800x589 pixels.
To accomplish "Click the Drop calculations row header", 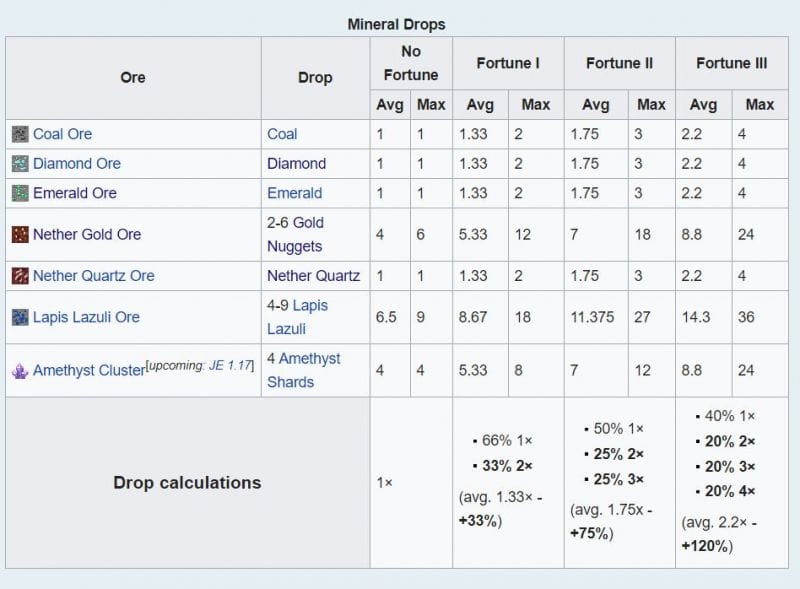I will tap(187, 482).
